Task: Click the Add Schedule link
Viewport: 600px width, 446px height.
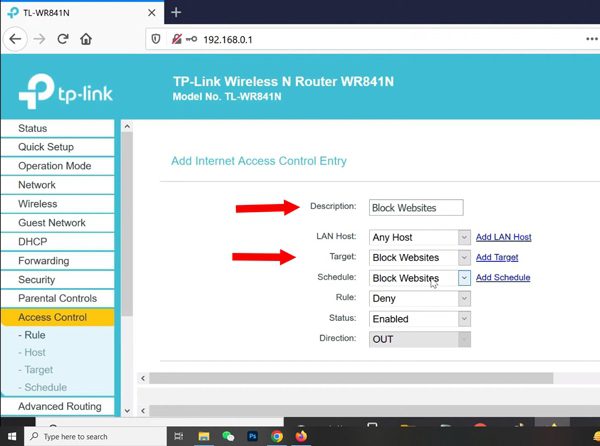Action: [503, 278]
